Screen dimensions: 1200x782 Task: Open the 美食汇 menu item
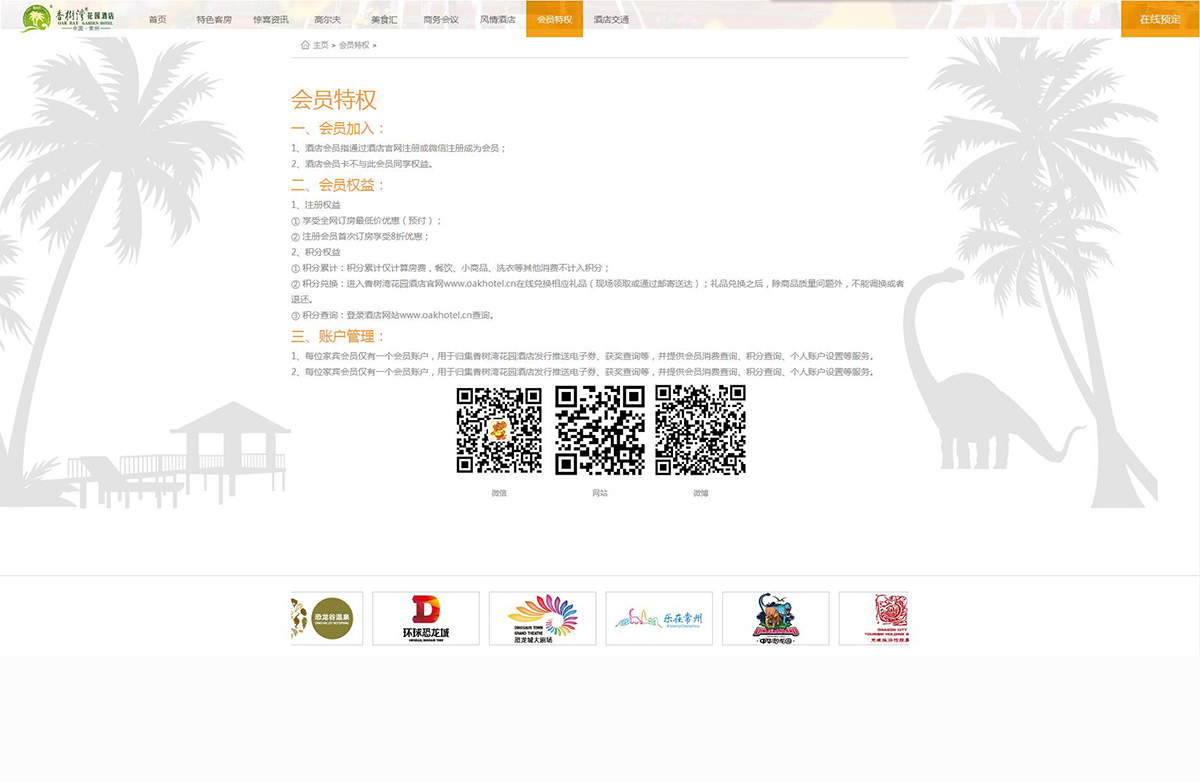click(x=385, y=19)
